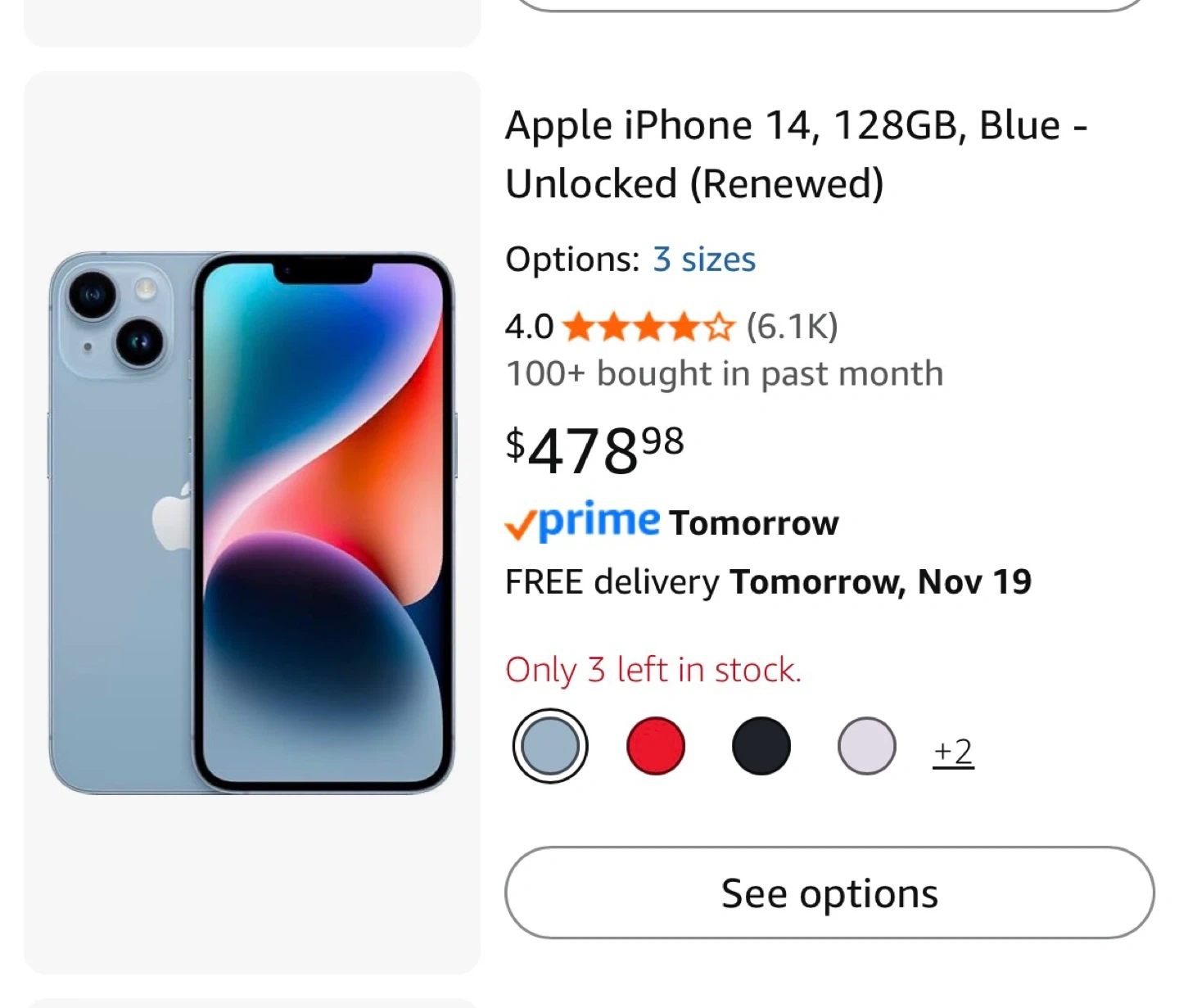1179x1008 pixels.
Task: Open the blue iPhone 14 product image
Action: (251, 522)
